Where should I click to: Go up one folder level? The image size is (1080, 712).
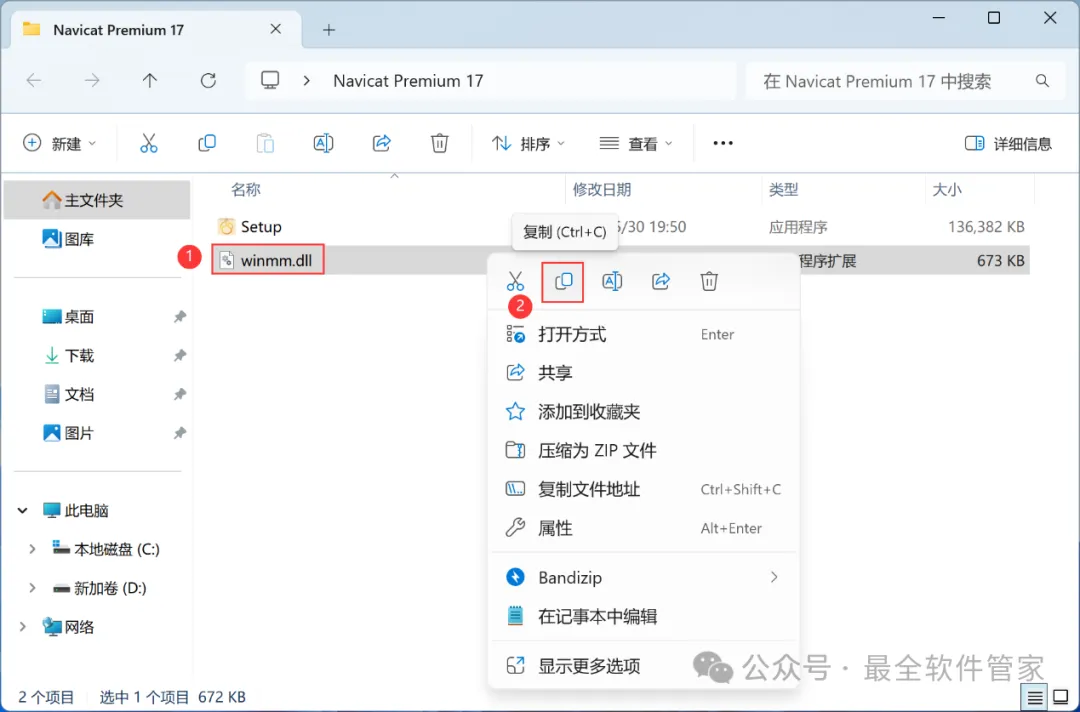coord(149,81)
